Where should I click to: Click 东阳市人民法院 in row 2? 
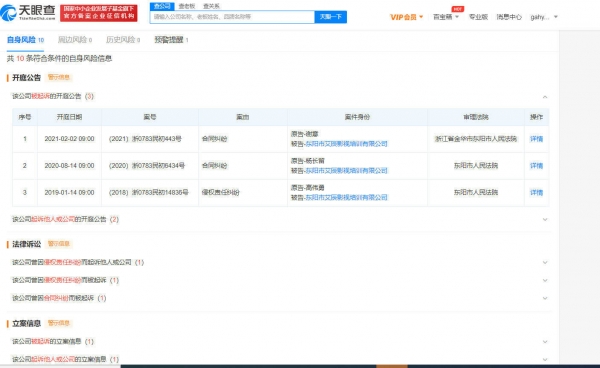(x=476, y=166)
